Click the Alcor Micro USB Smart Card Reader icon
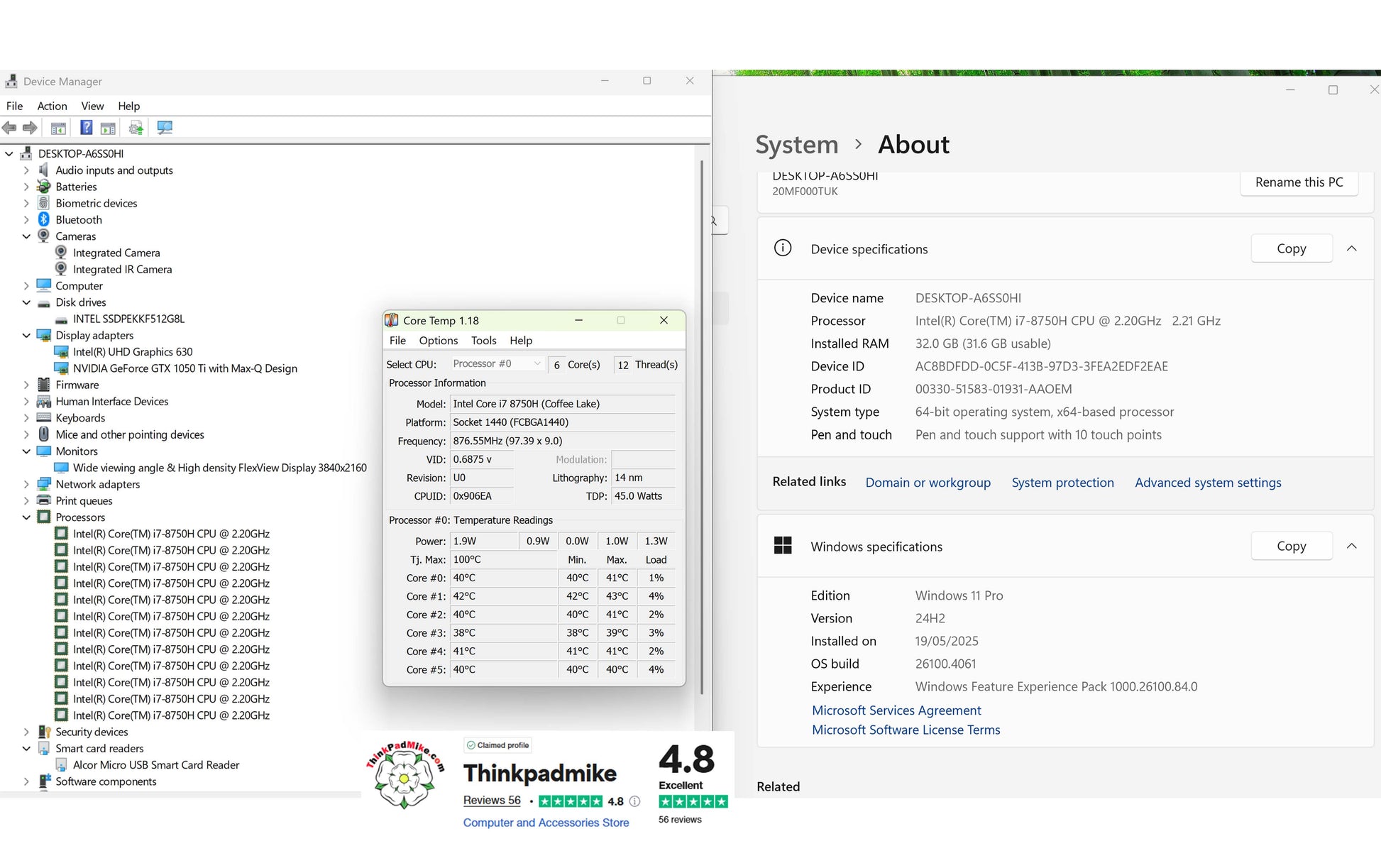This screenshot has width=1381, height=868. 61,764
